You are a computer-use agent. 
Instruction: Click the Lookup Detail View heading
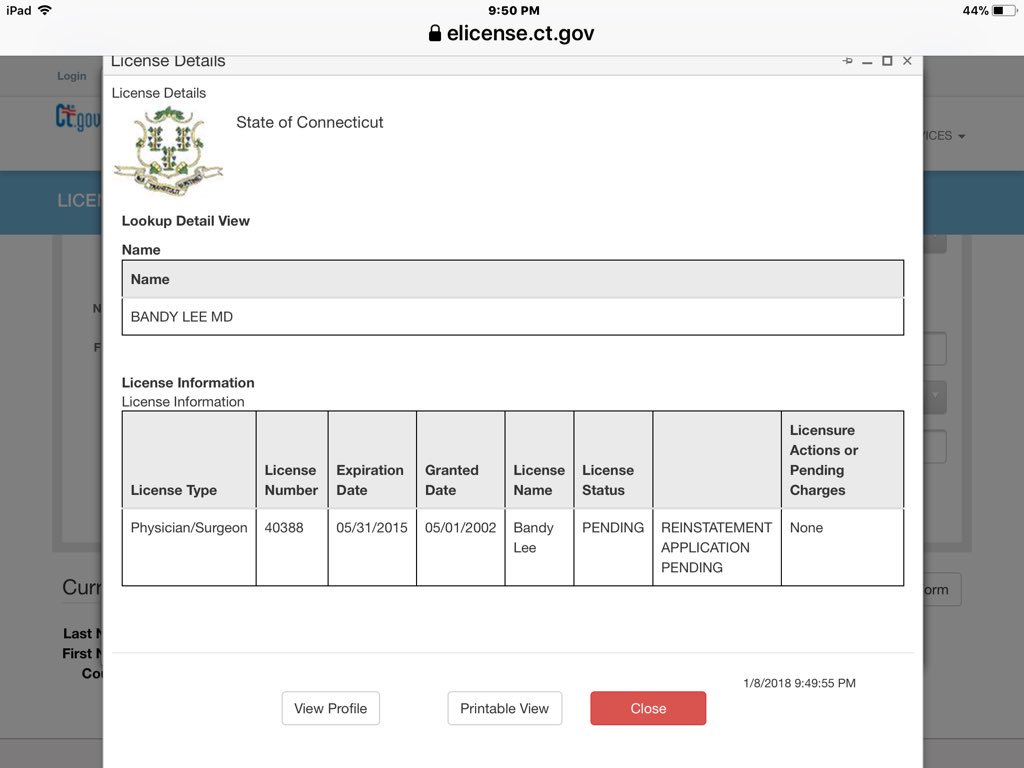pyautogui.click(x=185, y=221)
